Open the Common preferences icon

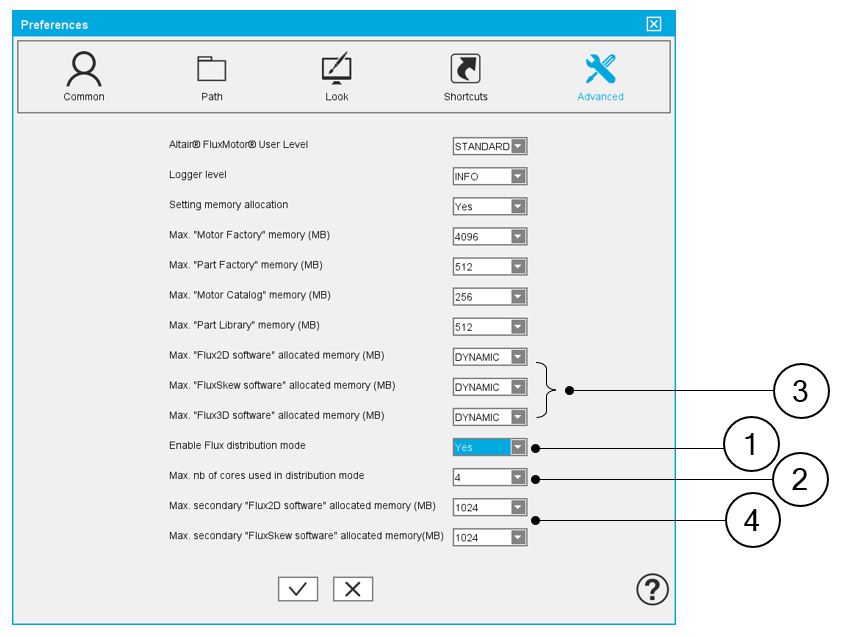pyautogui.click(x=83, y=68)
